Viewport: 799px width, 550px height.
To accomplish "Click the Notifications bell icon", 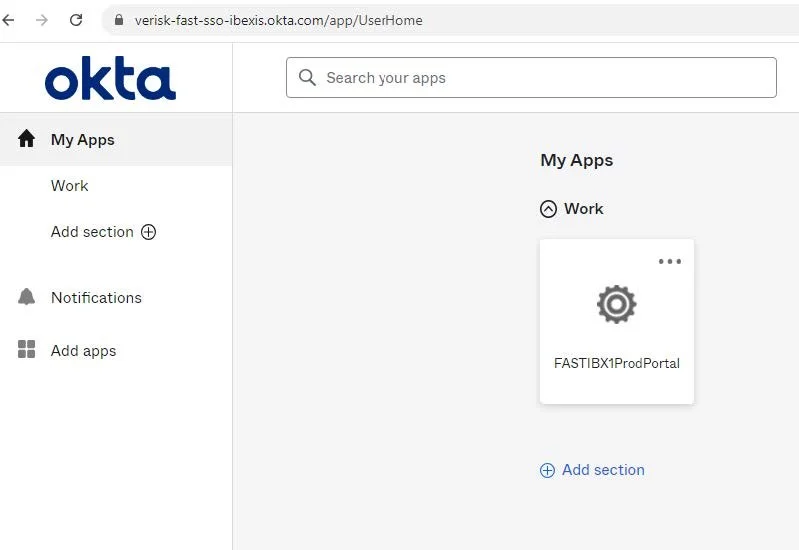I will point(26,297).
